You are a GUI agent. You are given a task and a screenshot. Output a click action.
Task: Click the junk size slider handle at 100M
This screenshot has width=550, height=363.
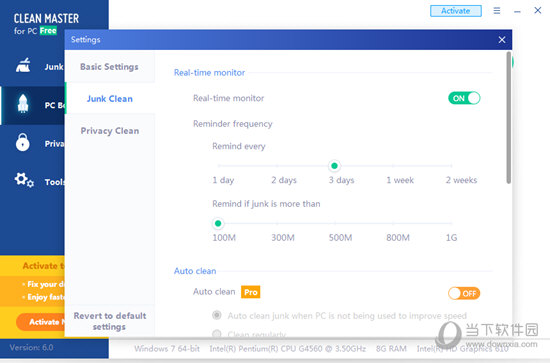point(218,223)
